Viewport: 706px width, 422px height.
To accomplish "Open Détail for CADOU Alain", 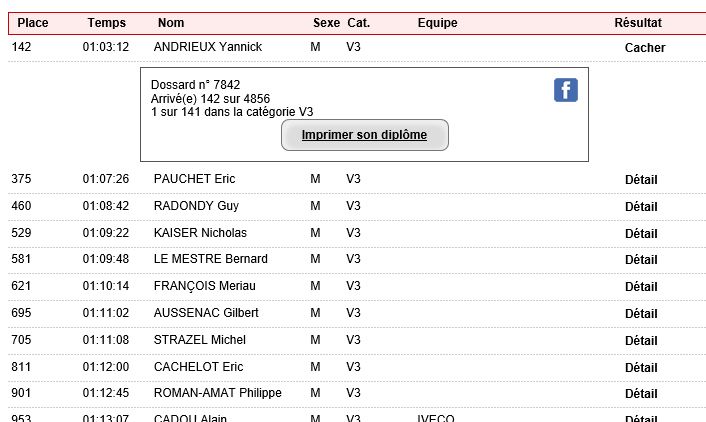I will pos(641,418).
